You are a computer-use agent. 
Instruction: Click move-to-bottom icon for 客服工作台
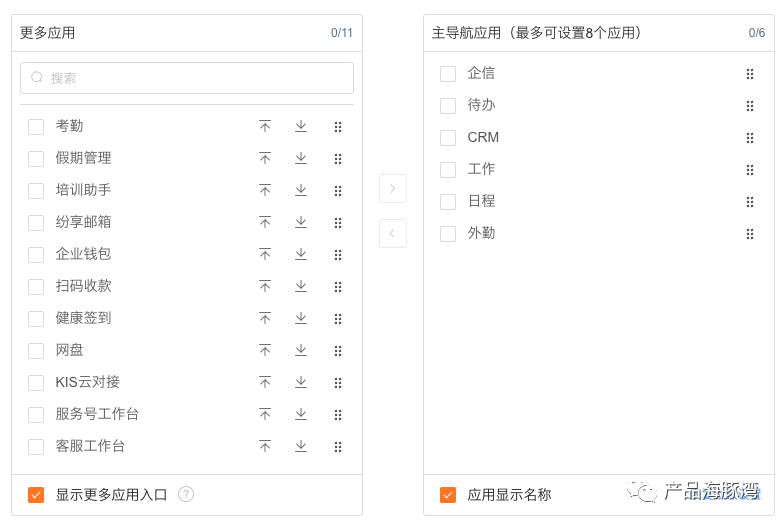tap(301, 446)
